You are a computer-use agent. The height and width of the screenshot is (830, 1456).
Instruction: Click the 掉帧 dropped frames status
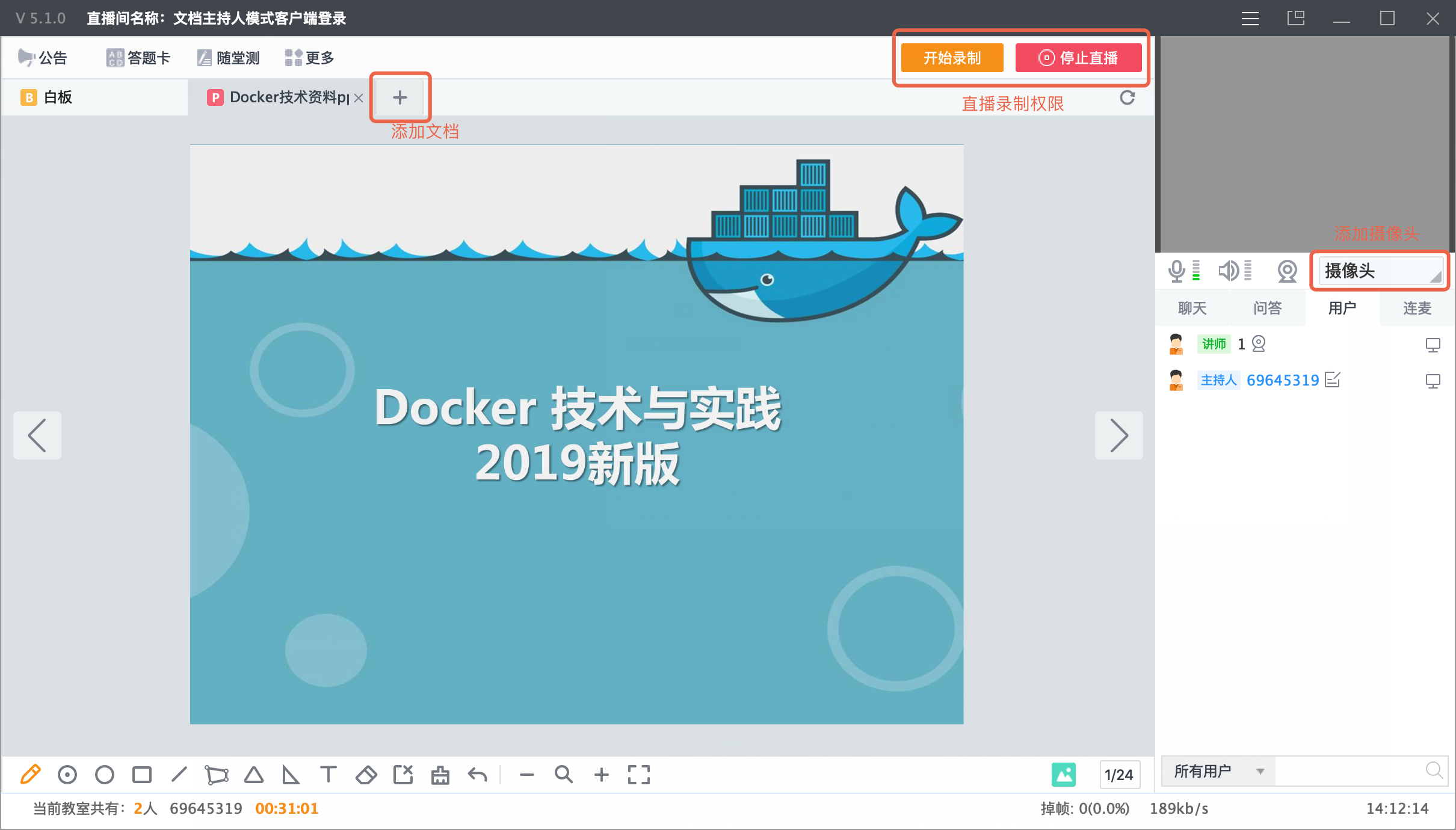[x=1085, y=808]
